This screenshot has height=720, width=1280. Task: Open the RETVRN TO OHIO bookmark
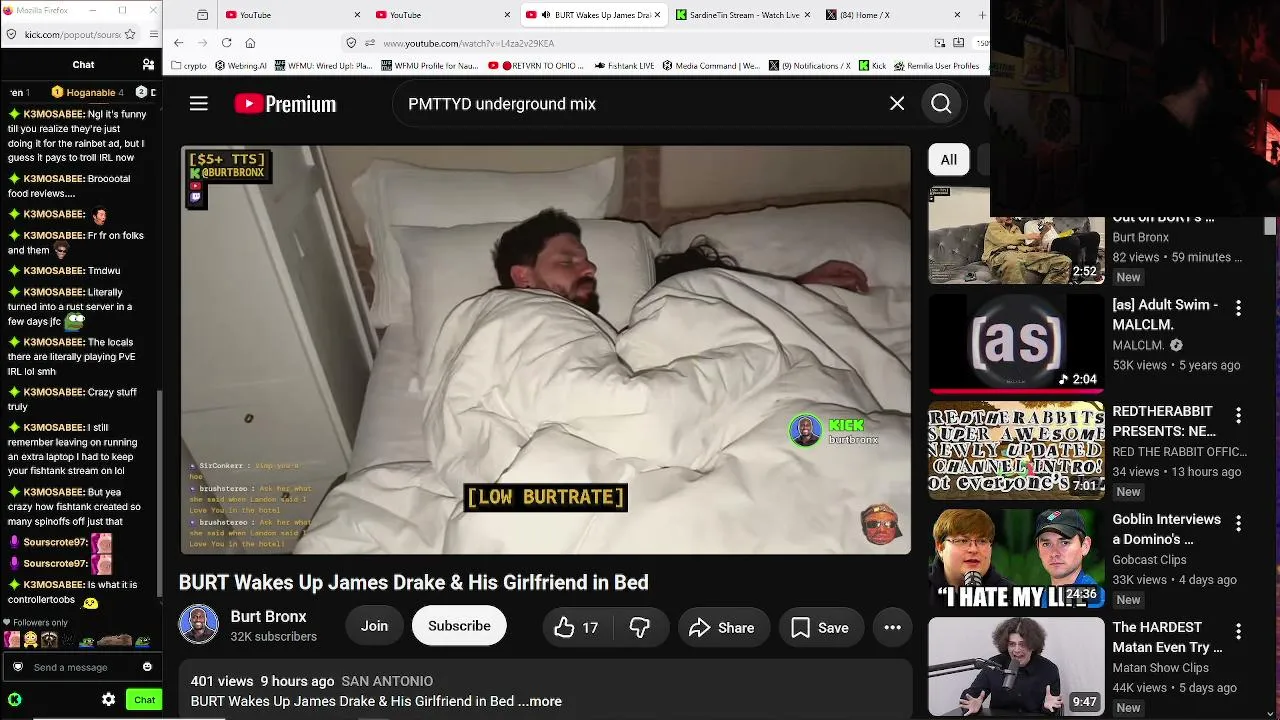pos(537,66)
